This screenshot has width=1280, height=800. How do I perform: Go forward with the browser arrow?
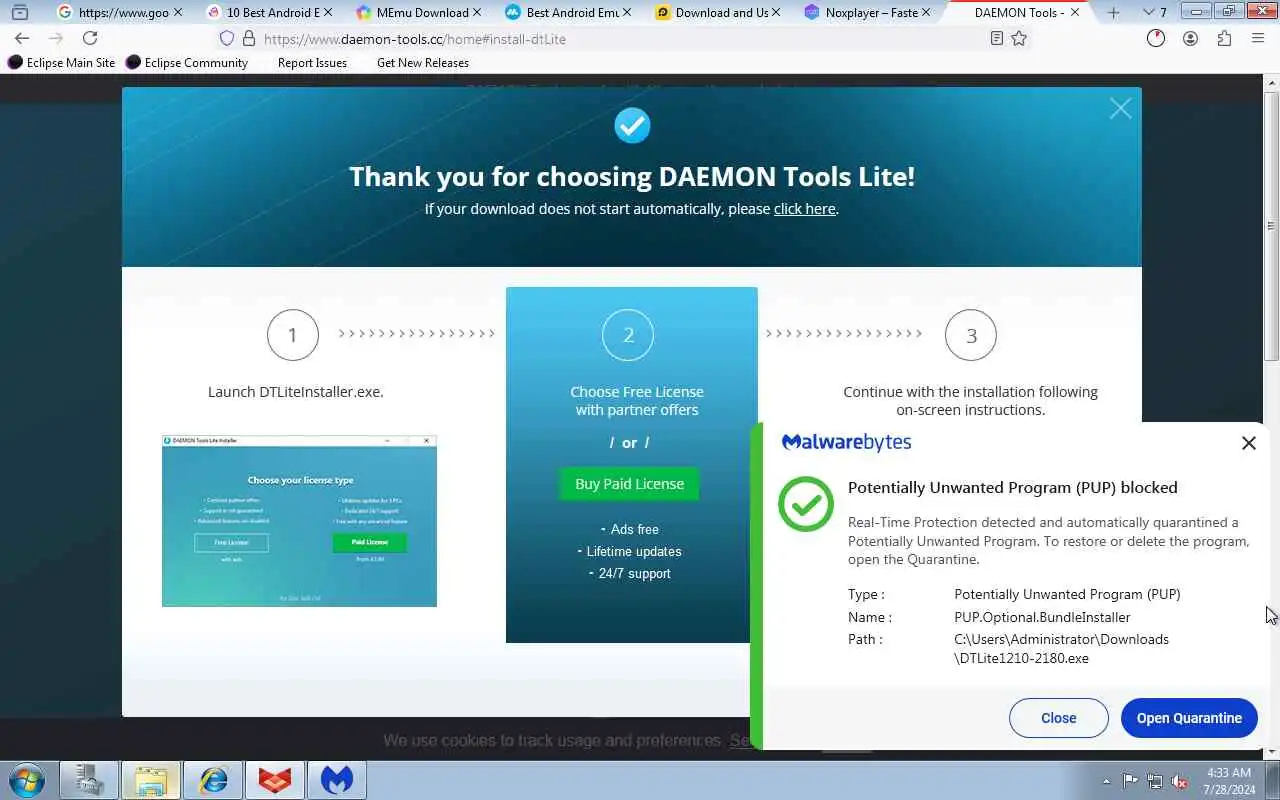(x=56, y=38)
